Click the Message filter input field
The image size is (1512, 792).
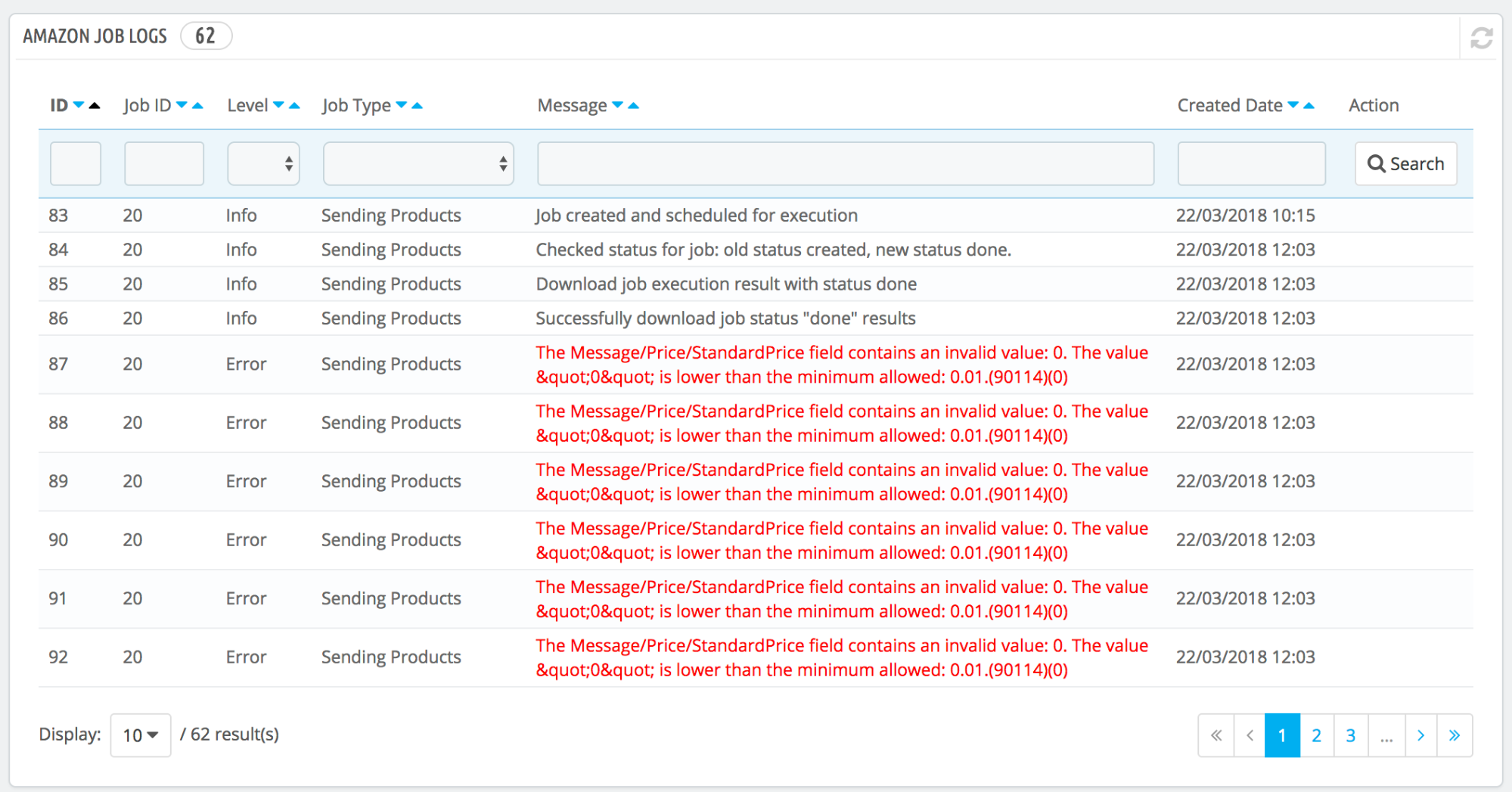pos(846,163)
